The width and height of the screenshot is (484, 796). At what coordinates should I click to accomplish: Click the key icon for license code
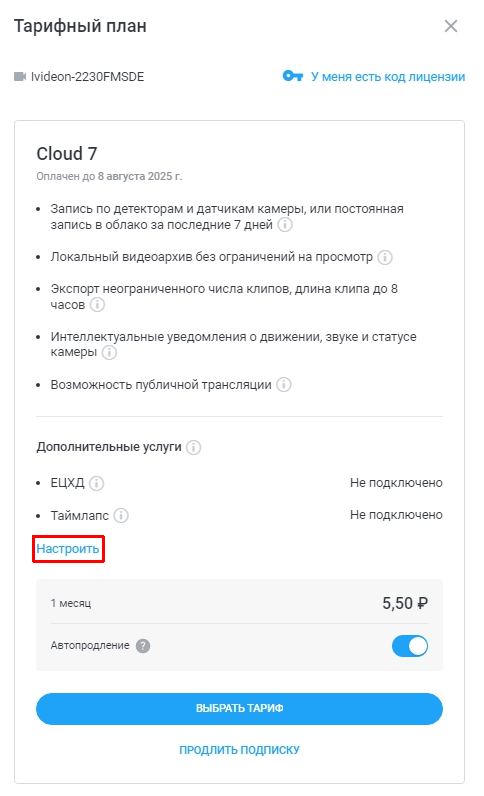click(293, 76)
